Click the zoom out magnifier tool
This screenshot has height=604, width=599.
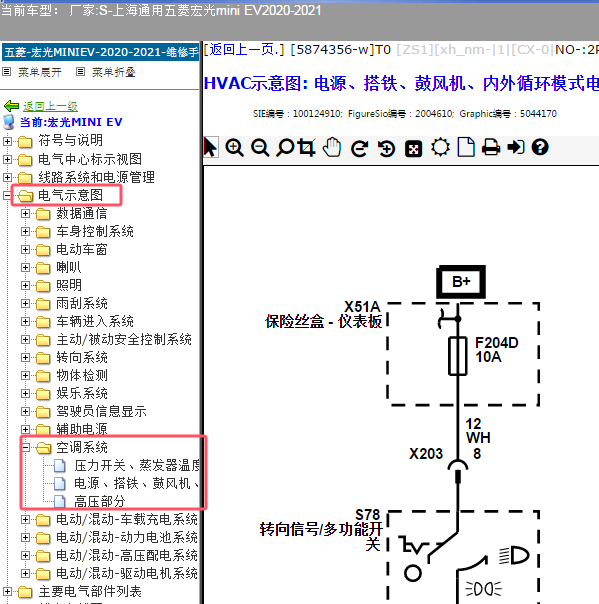tap(260, 148)
